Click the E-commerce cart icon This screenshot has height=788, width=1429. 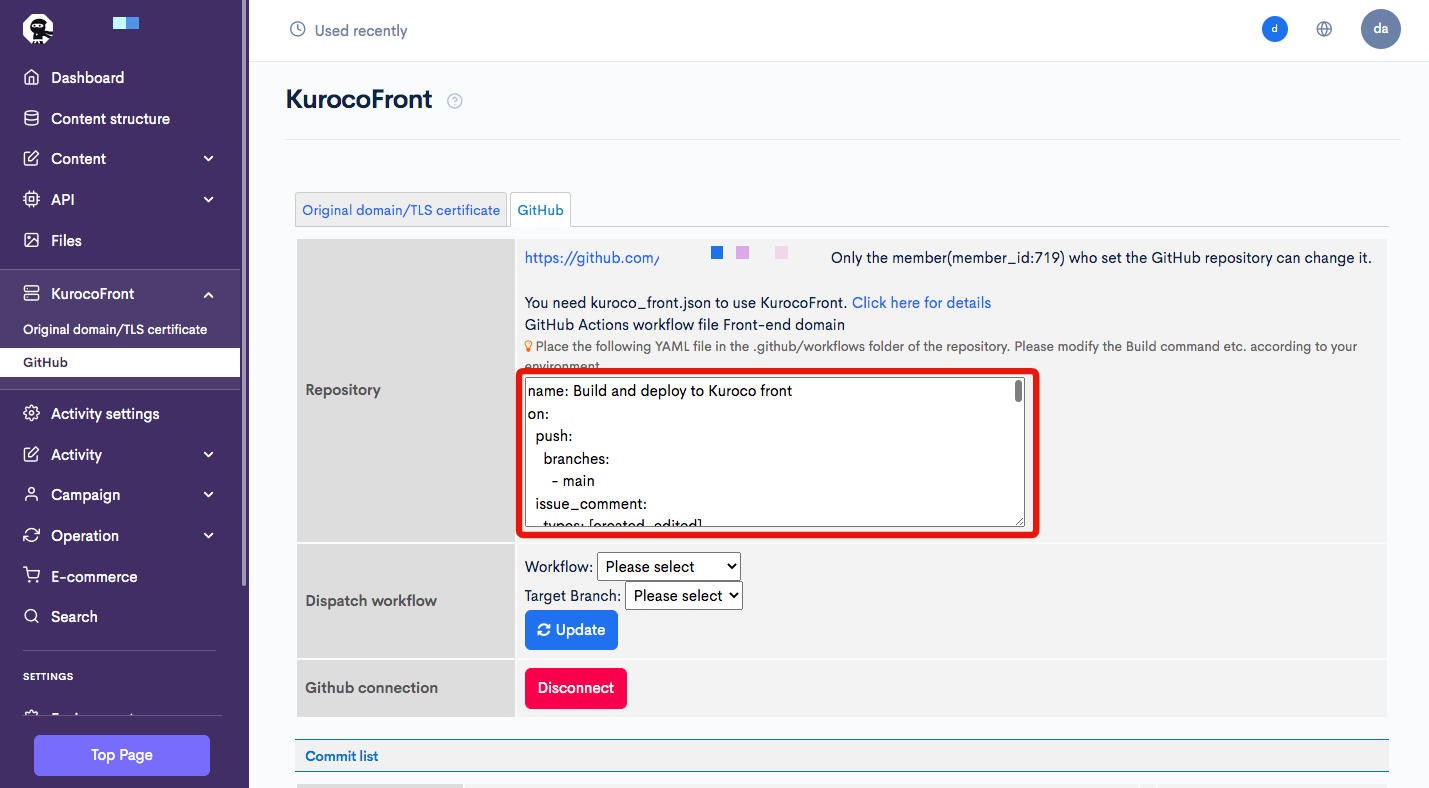pyautogui.click(x=32, y=576)
